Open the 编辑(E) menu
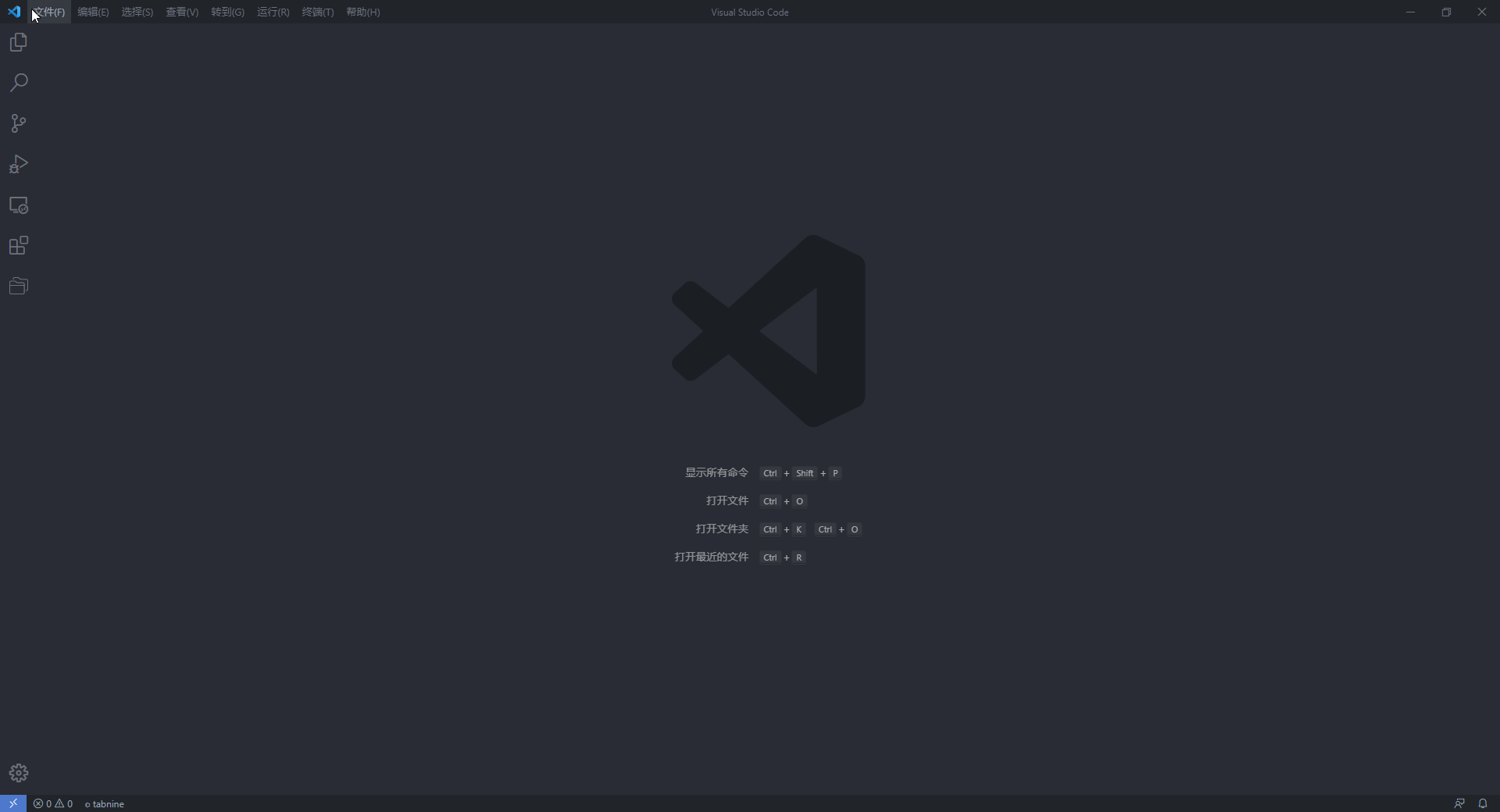 pyautogui.click(x=93, y=12)
